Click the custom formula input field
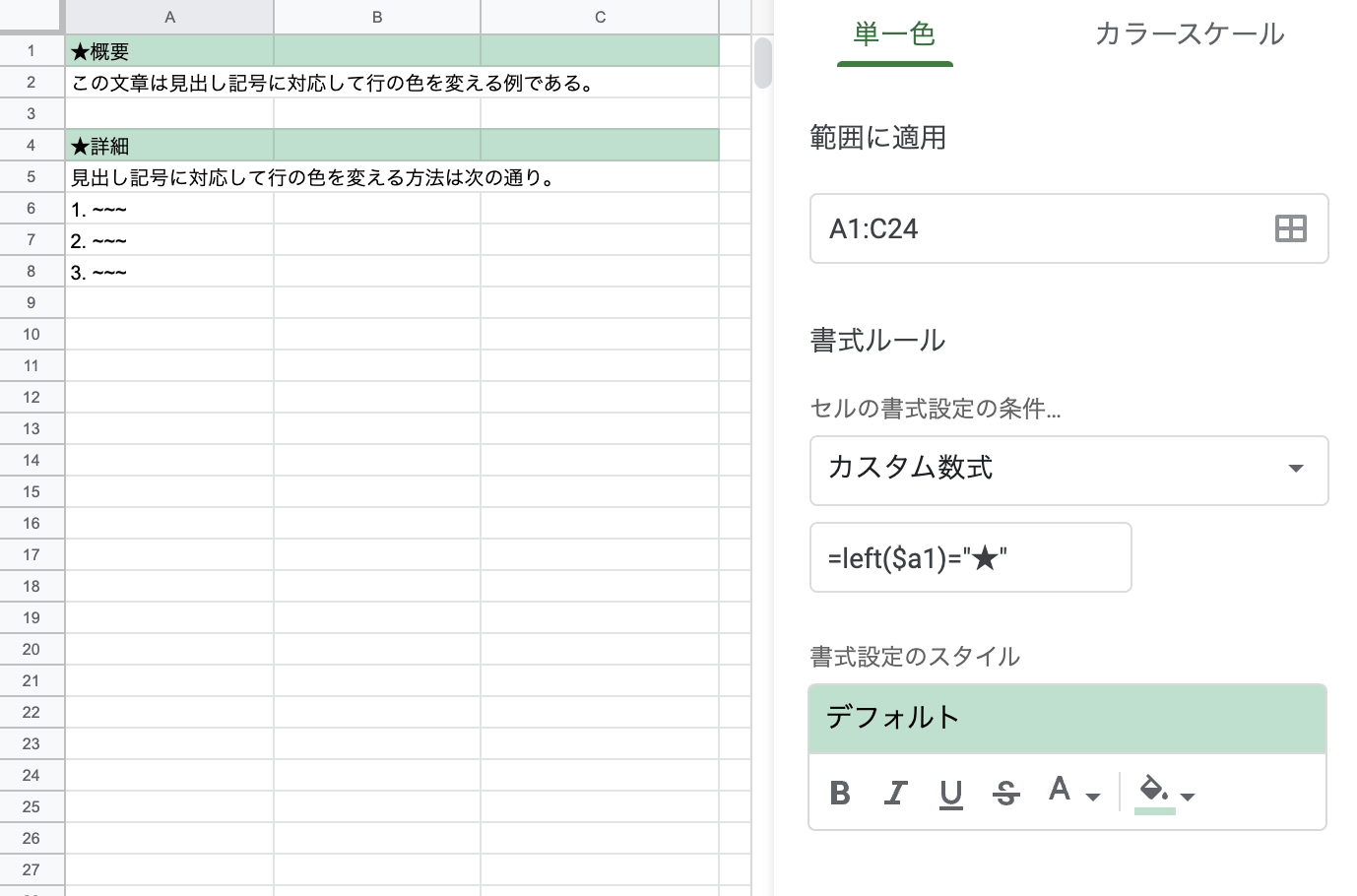Viewport: 1357px width, 896px height. coord(970,557)
